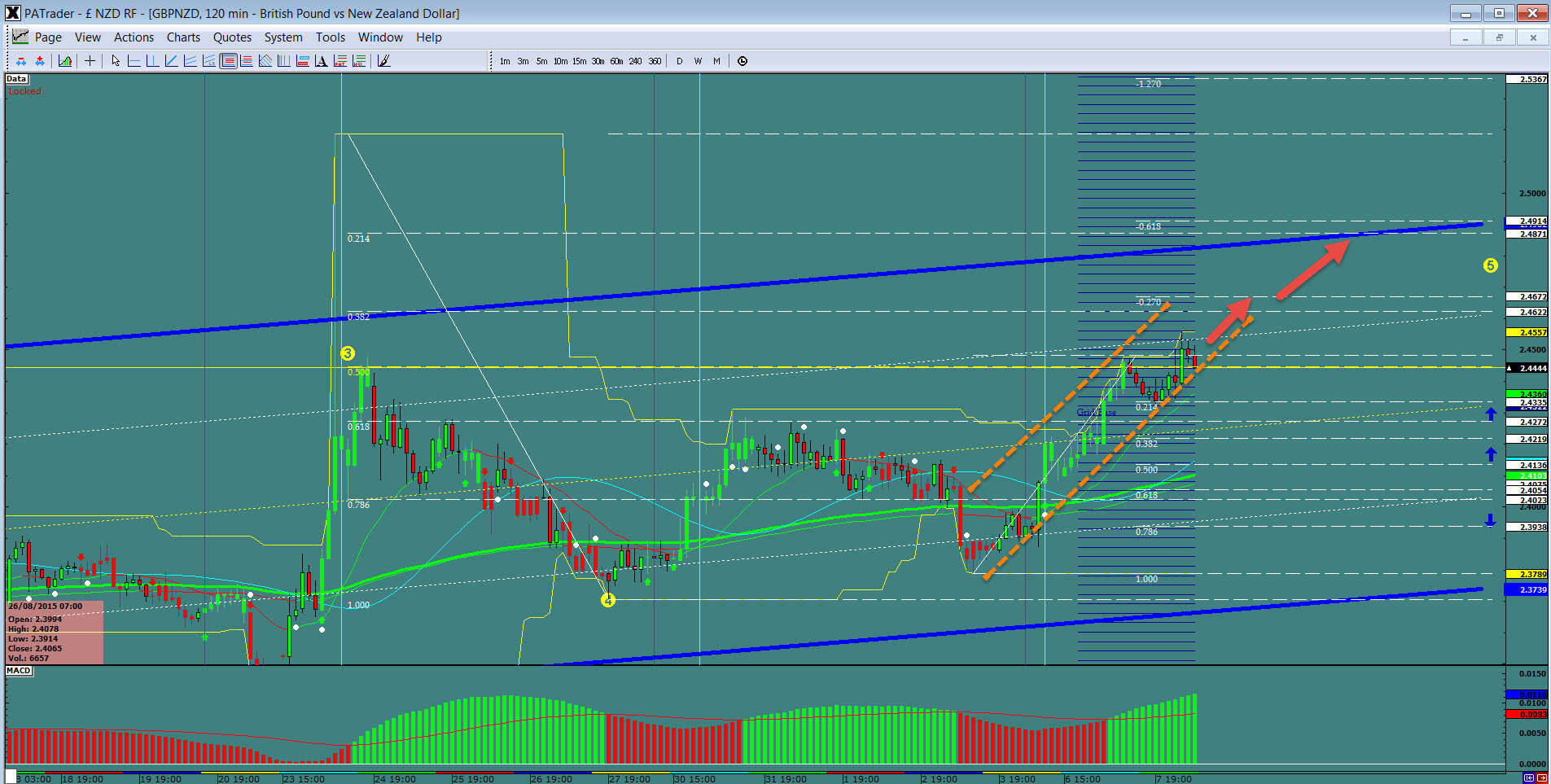Click the MACD panel label
1551x784 pixels.
click(19, 671)
